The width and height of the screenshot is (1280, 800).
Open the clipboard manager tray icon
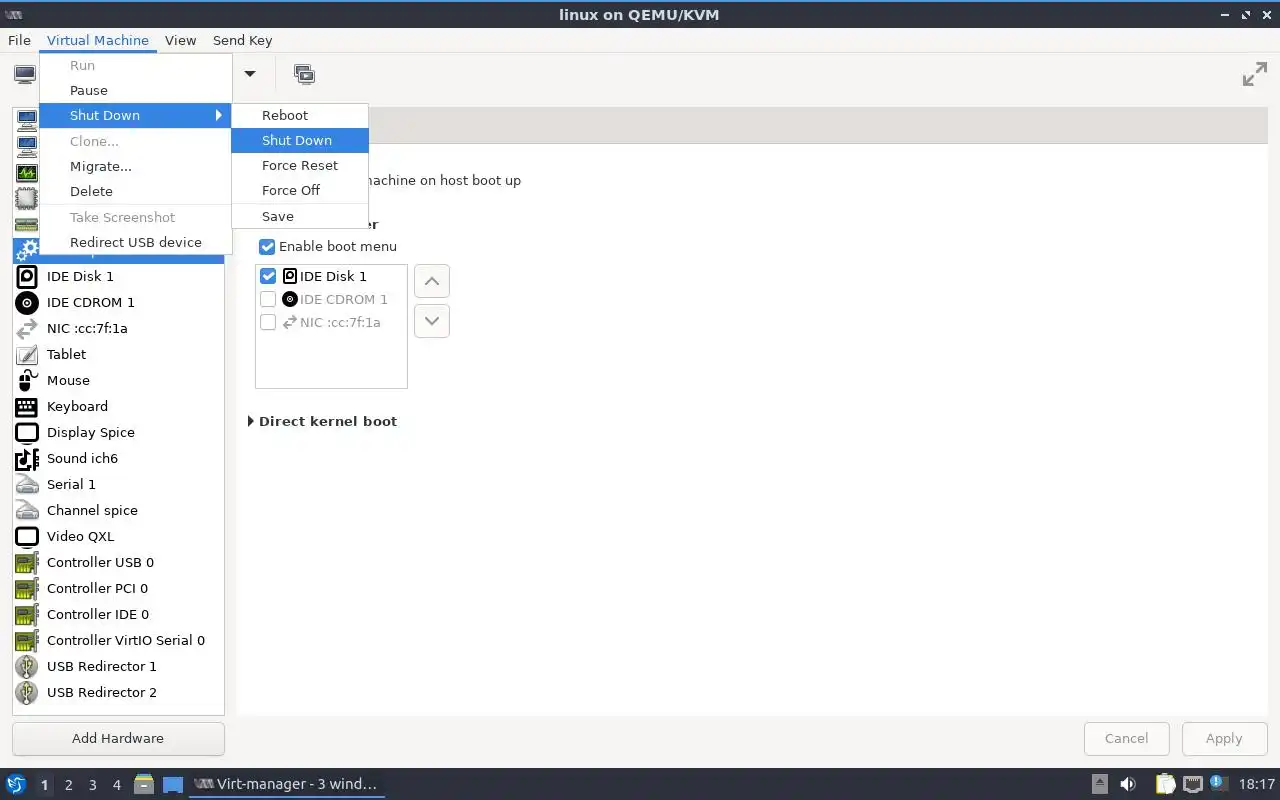coord(1165,784)
